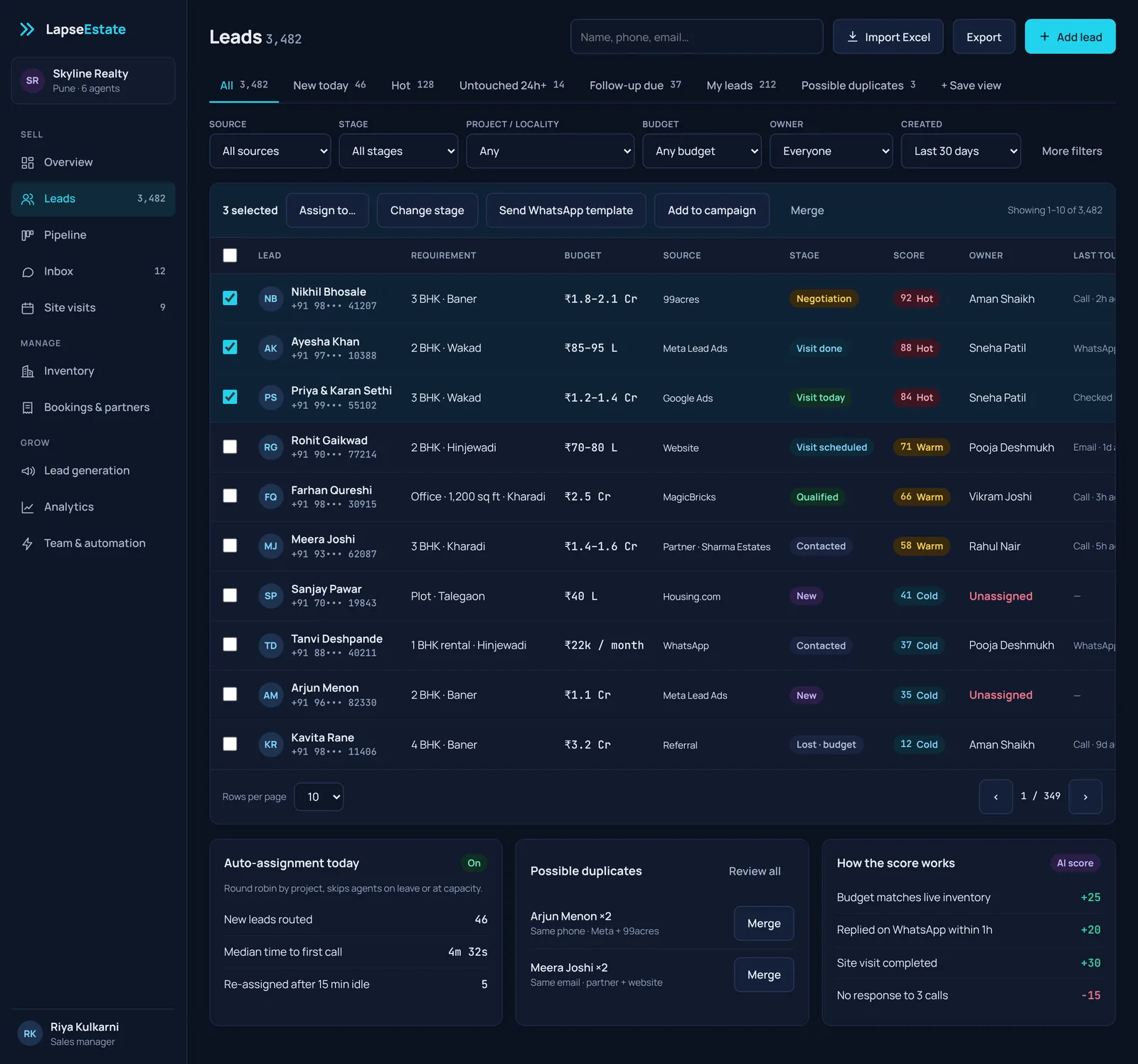This screenshot has width=1138, height=1064.
Task: Uncheck Nikhil Bhosale's row checkbox
Action: 230,298
